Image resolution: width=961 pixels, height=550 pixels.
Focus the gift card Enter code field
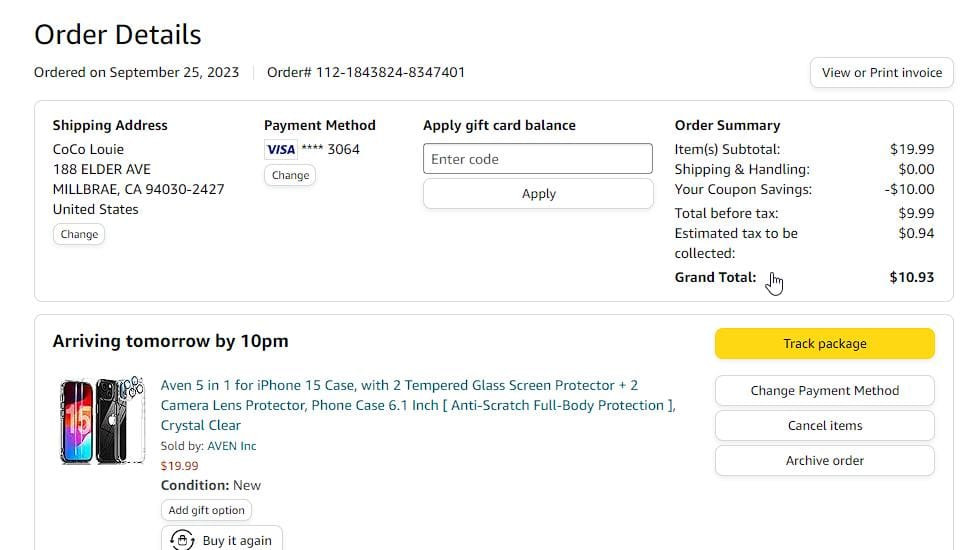(x=538, y=159)
